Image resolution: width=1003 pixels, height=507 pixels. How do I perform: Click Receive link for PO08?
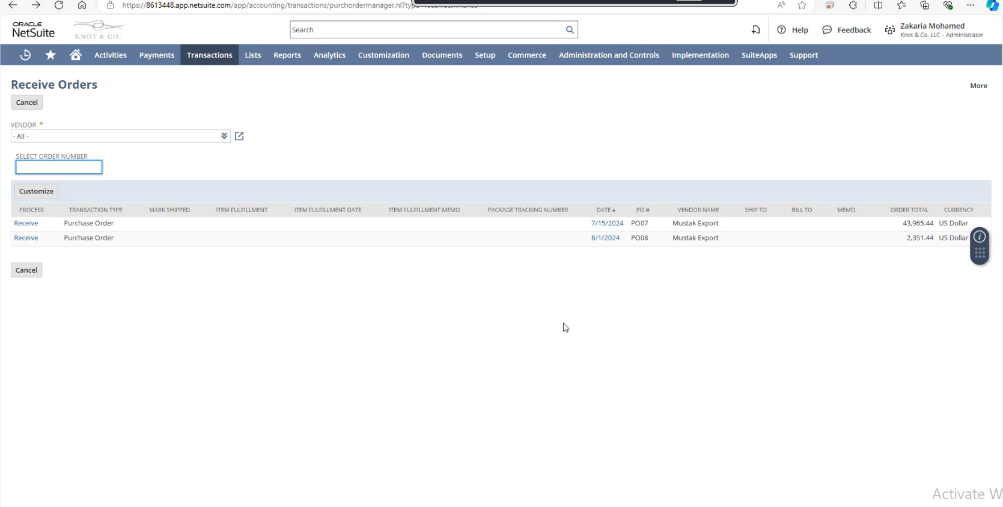[x=26, y=238]
